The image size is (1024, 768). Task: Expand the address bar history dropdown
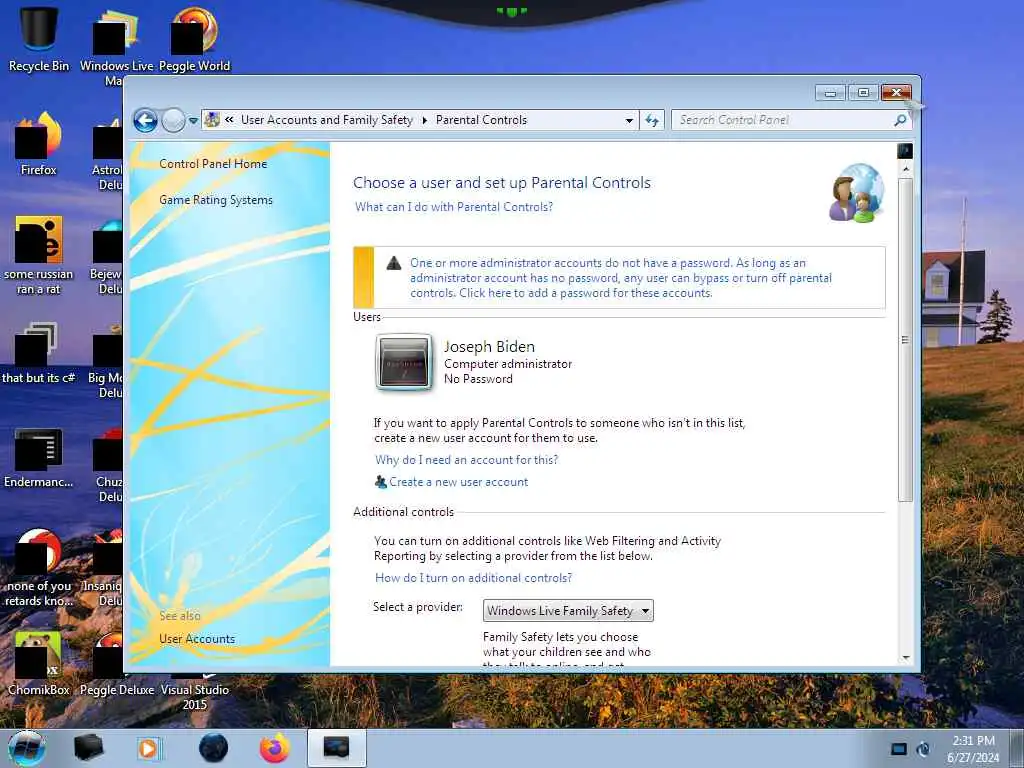[629, 120]
